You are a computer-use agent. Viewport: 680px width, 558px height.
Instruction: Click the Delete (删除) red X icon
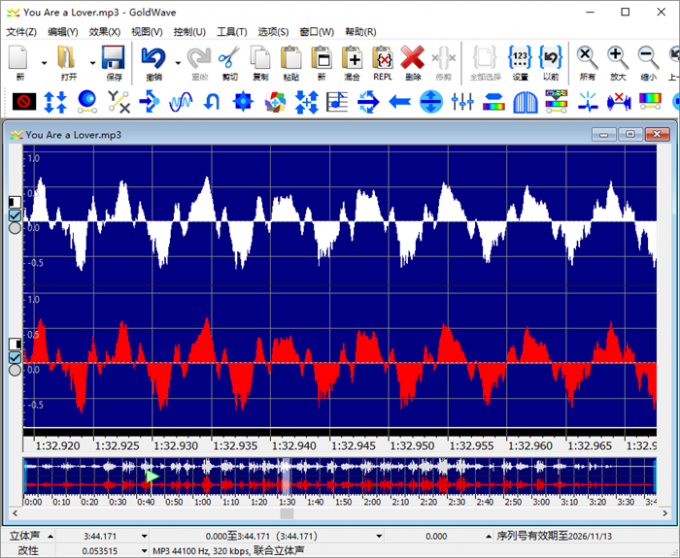tap(412, 58)
